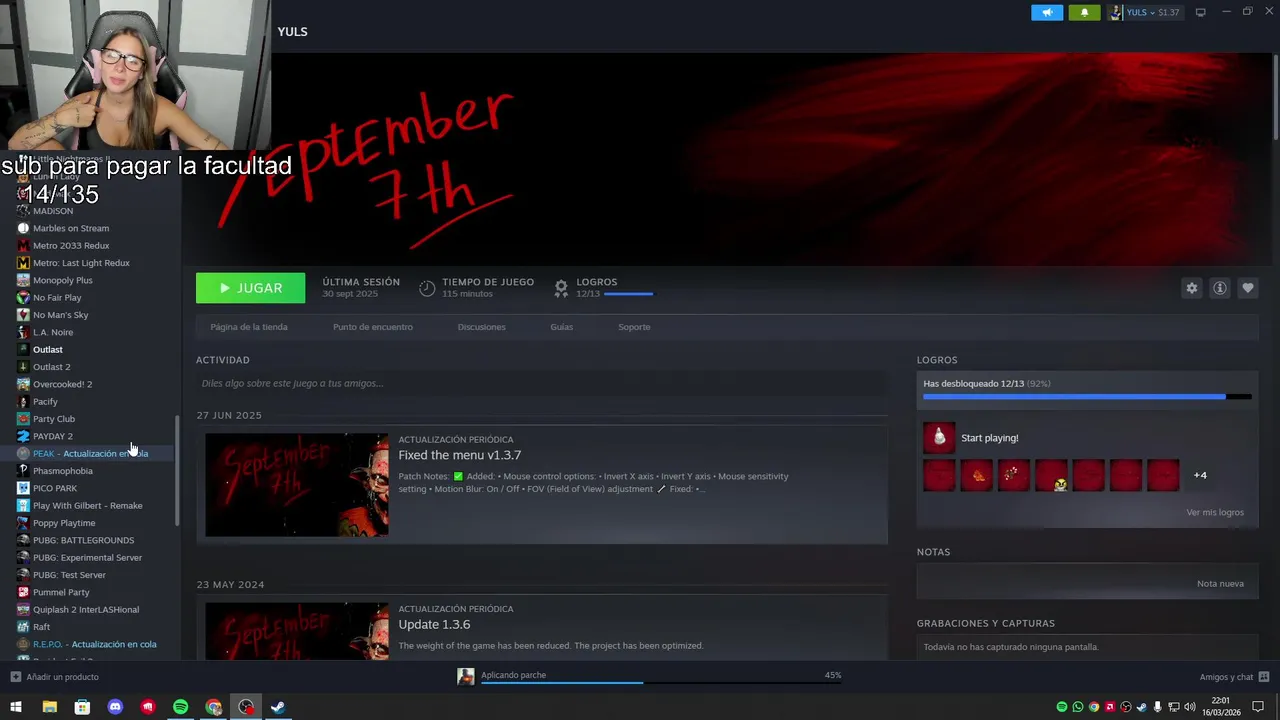This screenshot has height=720, width=1280.
Task: Open the Discusiones tab
Action: click(x=481, y=327)
